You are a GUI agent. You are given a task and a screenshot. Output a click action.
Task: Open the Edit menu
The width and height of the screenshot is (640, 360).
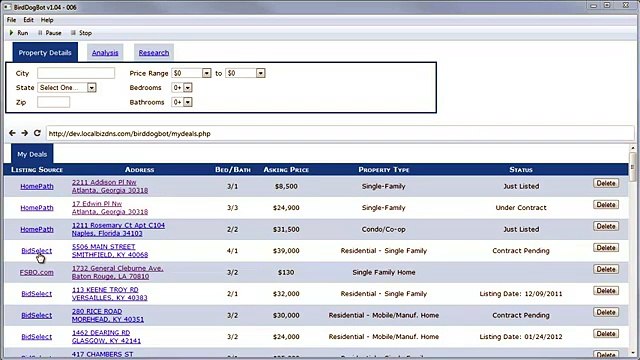(28, 20)
